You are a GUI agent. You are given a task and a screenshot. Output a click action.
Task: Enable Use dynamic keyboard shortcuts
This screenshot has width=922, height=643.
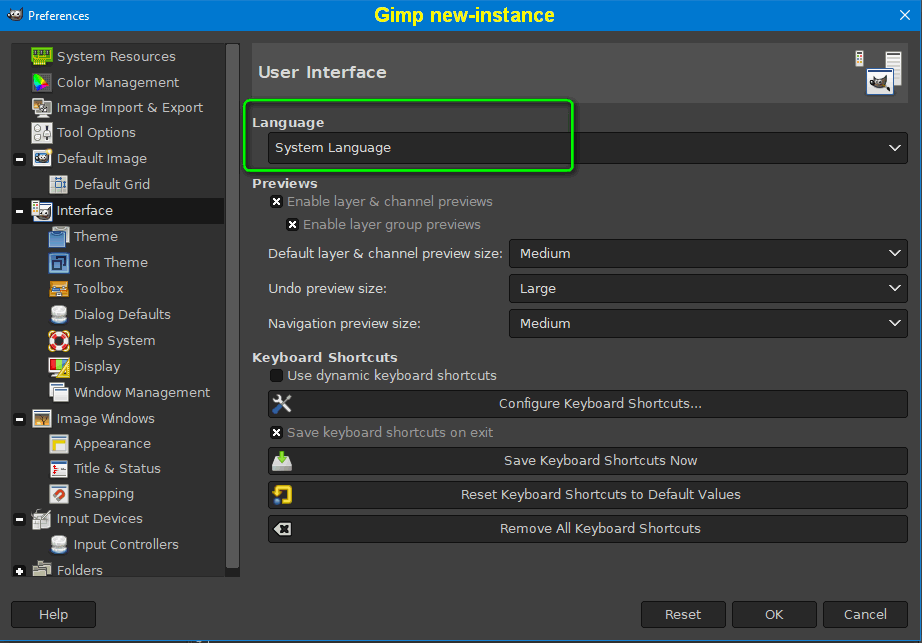pyautogui.click(x=276, y=376)
